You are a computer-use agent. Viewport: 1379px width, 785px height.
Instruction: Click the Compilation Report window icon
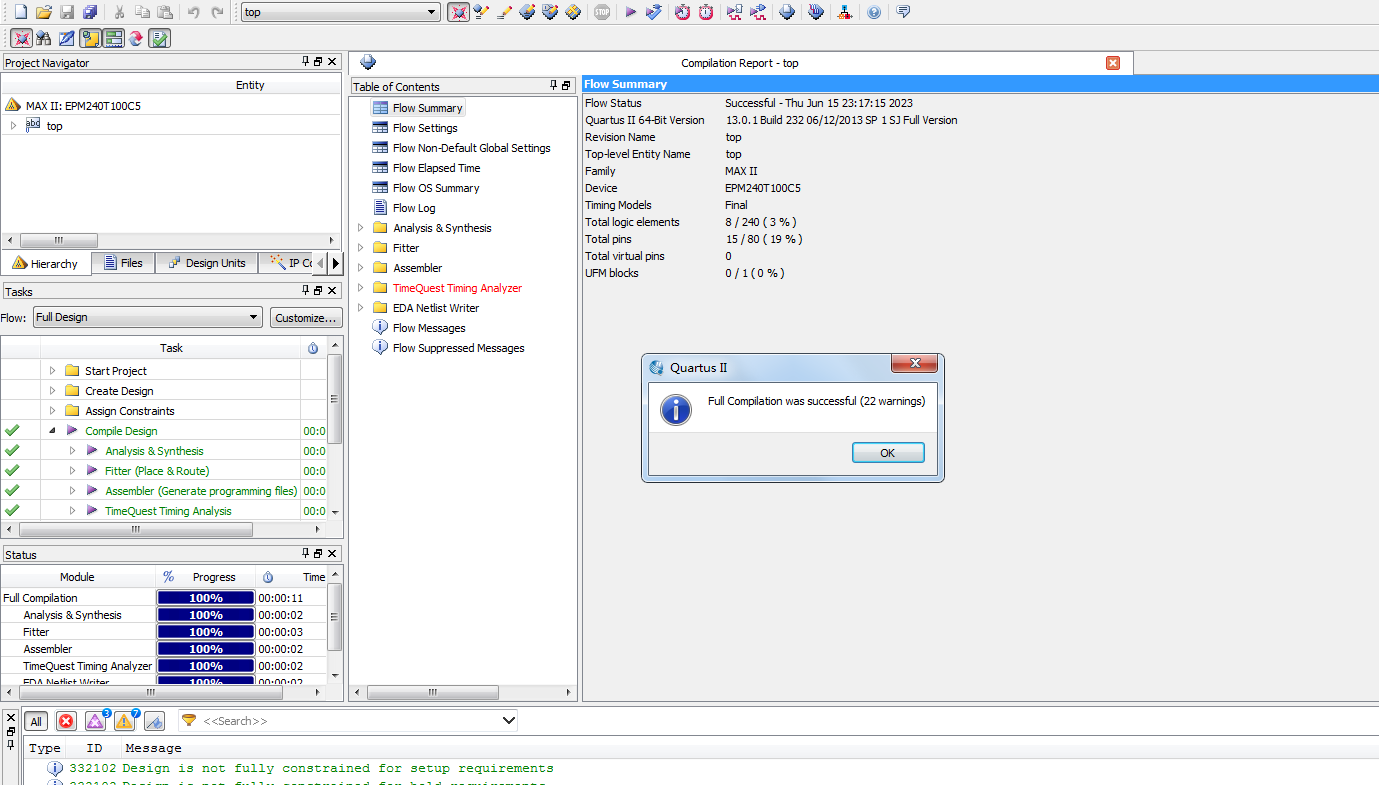(x=368, y=62)
